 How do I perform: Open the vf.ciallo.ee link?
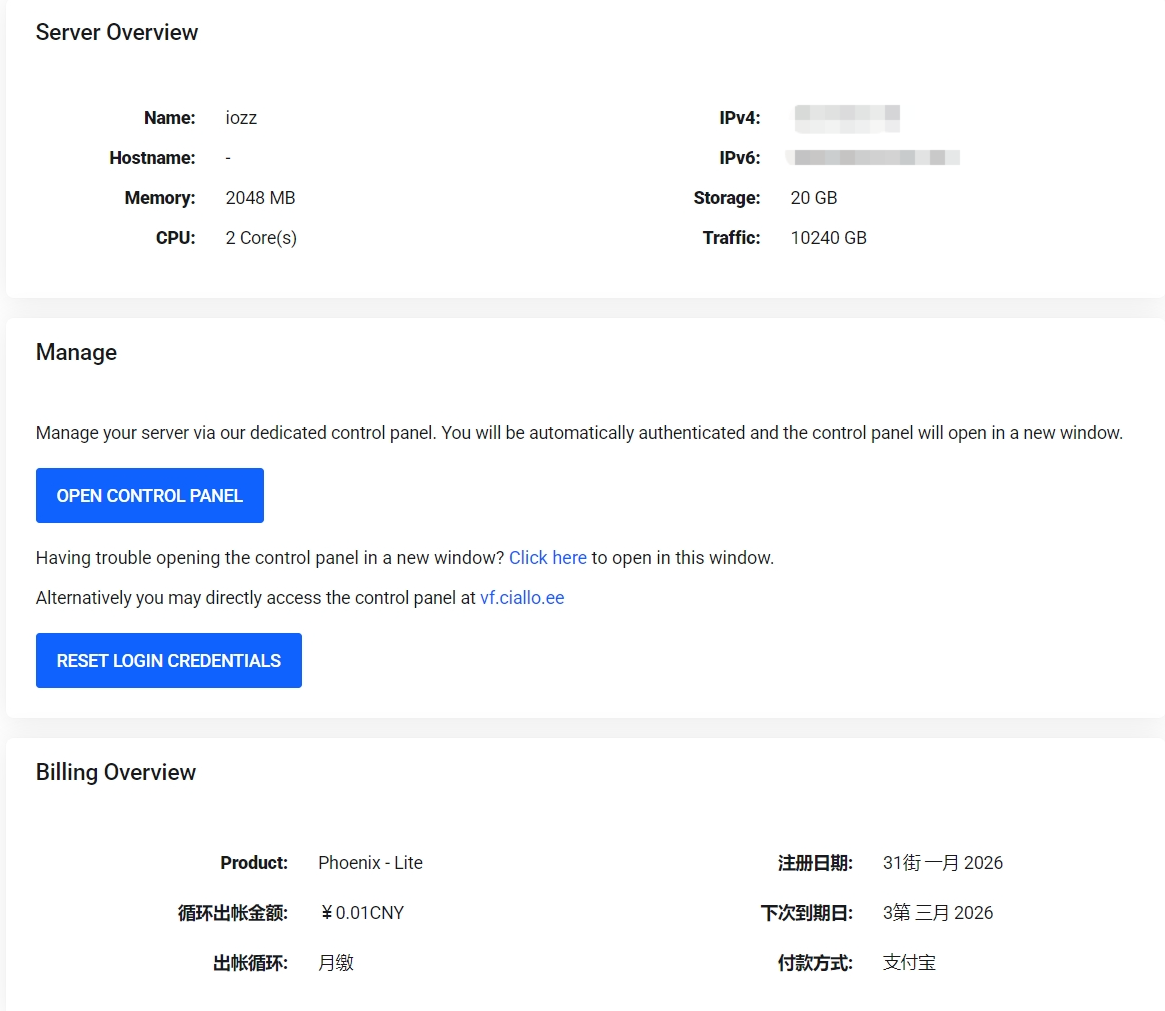(x=522, y=598)
